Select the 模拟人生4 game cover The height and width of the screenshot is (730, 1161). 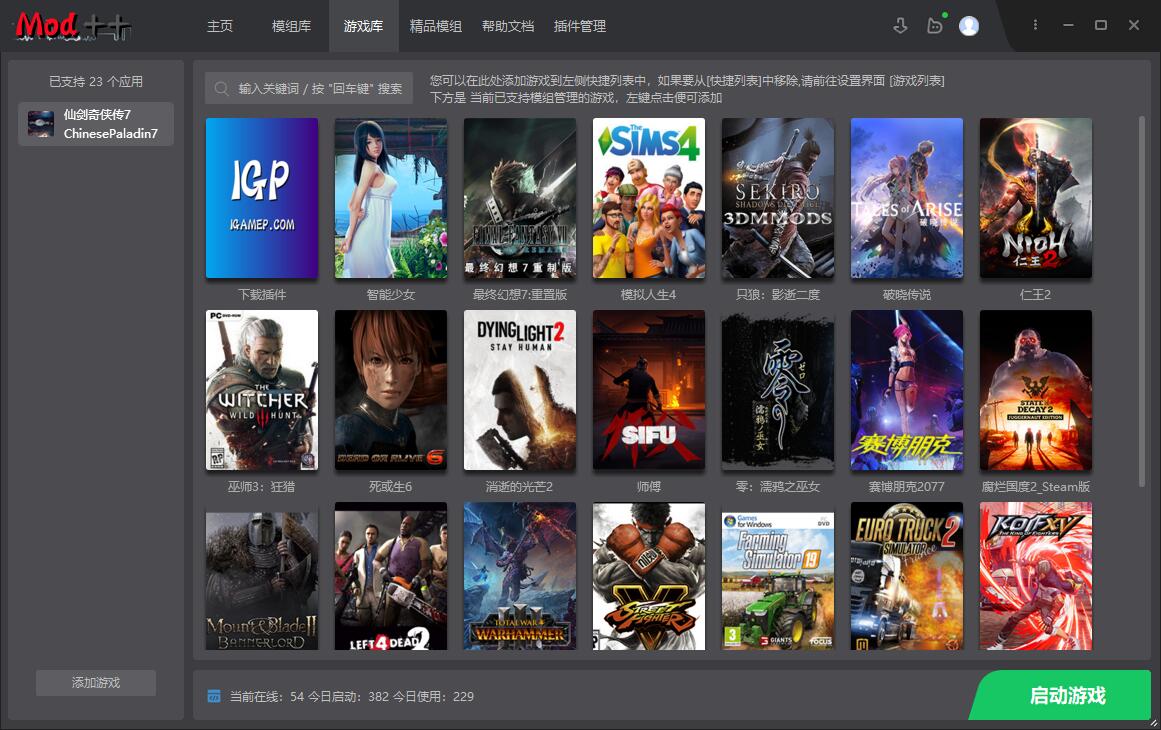648,197
